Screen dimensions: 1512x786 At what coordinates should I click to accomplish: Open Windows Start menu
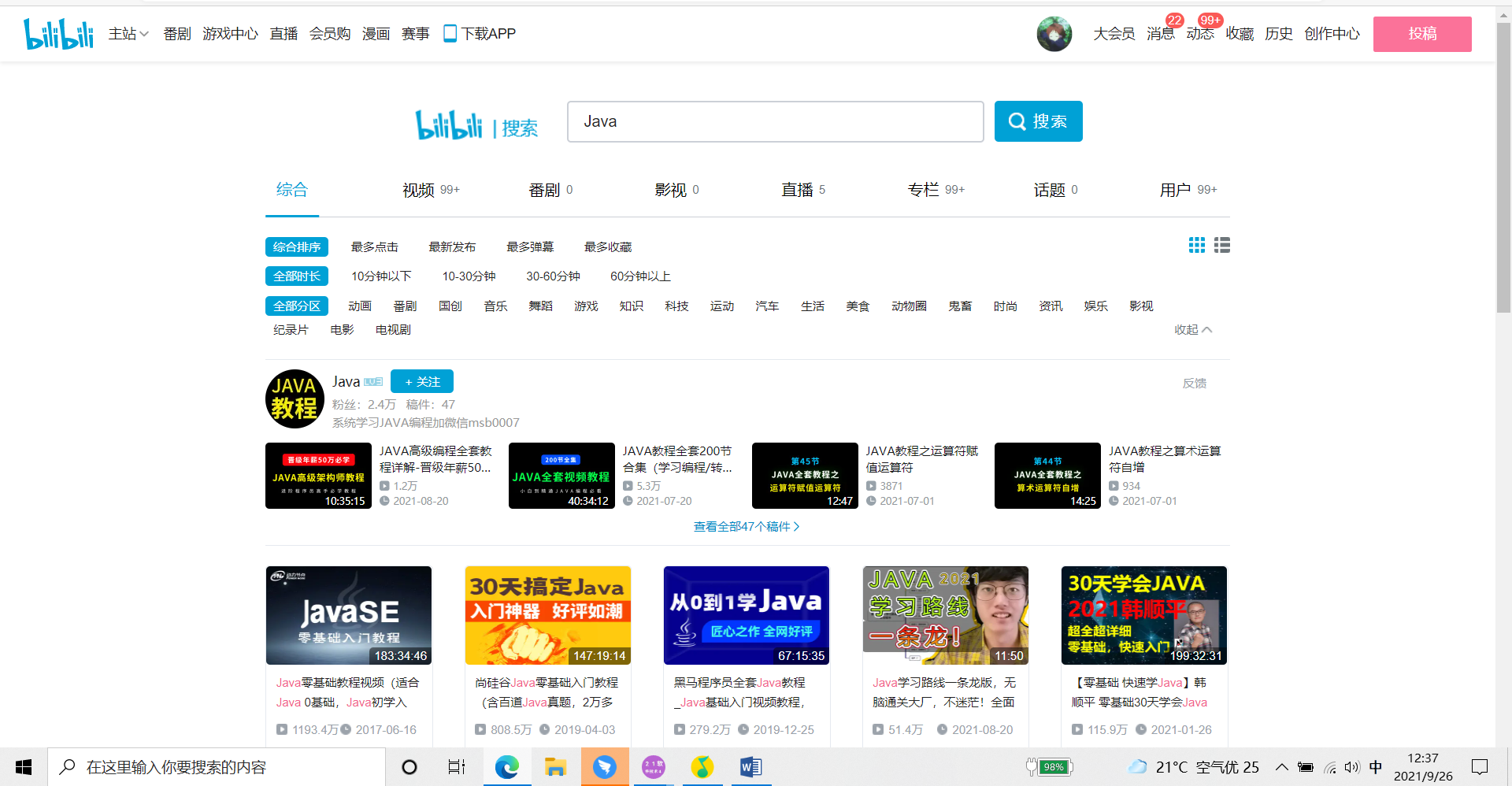click(x=24, y=767)
